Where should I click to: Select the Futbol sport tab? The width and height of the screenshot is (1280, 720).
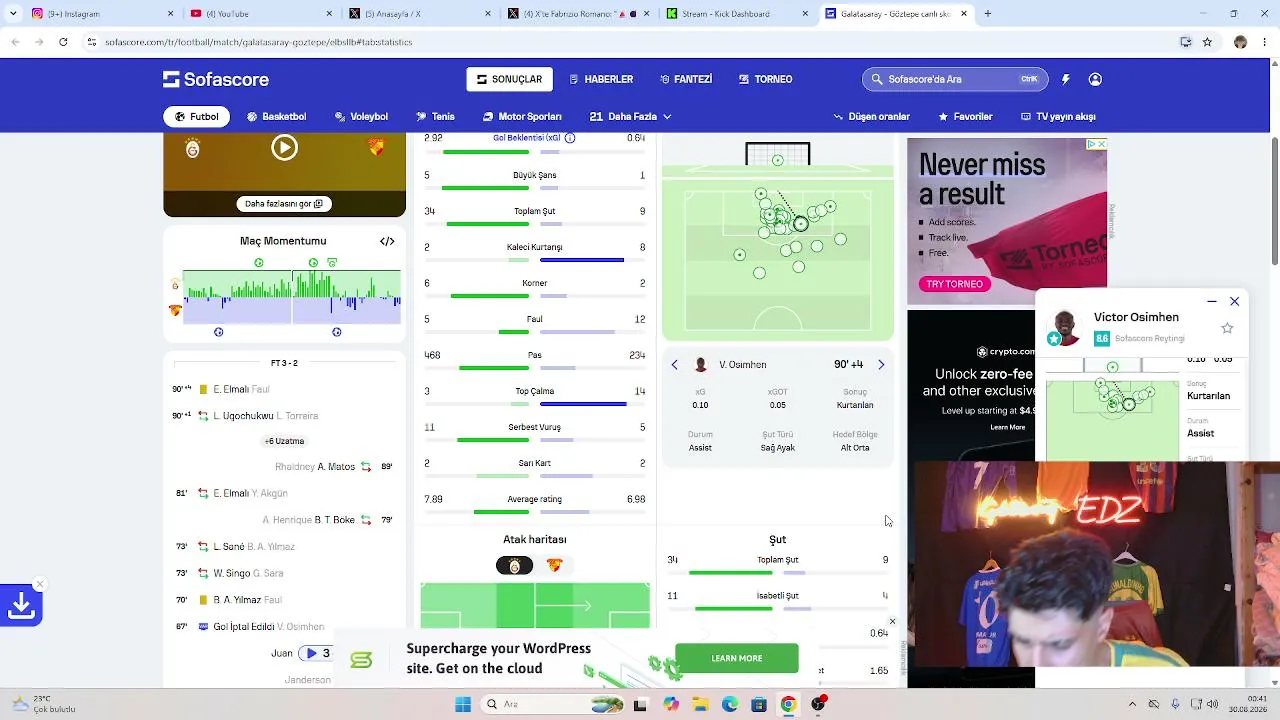pyautogui.click(x=197, y=117)
